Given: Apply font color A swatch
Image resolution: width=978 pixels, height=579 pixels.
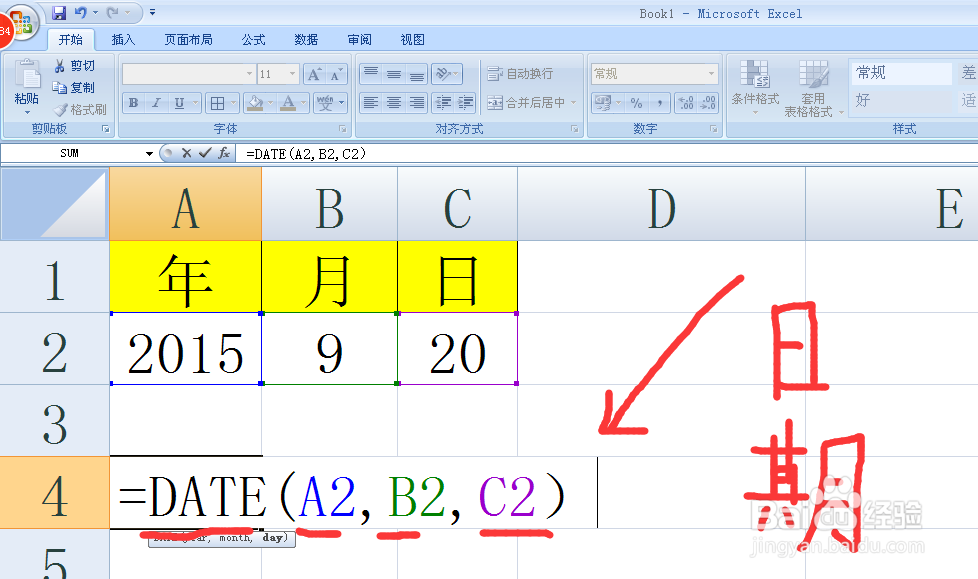Looking at the screenshot, I should click(x=288, y=103).
